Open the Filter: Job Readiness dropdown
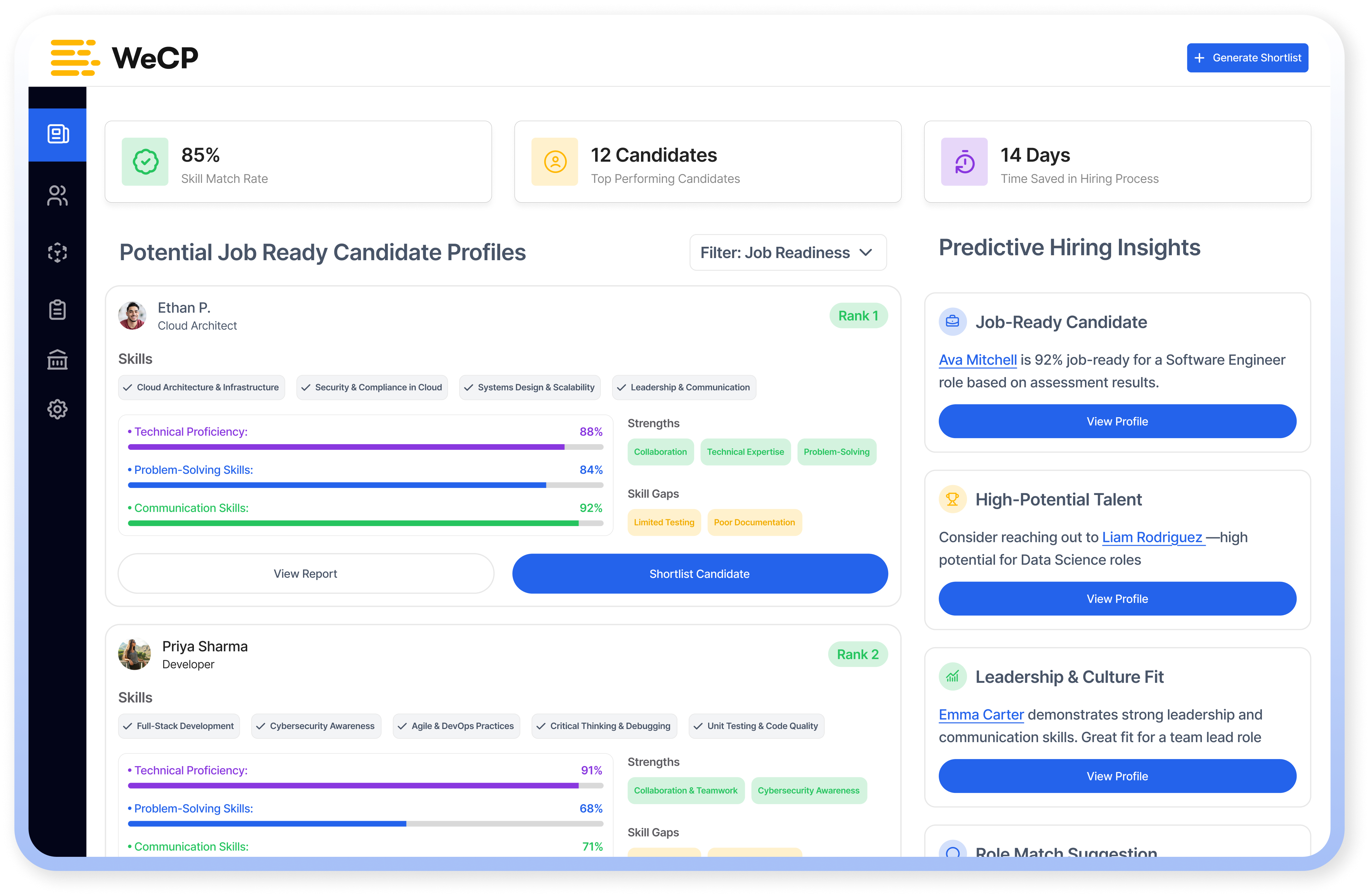Image resolution: width=1370 pixels, height=896 pixels. point(788,252)
